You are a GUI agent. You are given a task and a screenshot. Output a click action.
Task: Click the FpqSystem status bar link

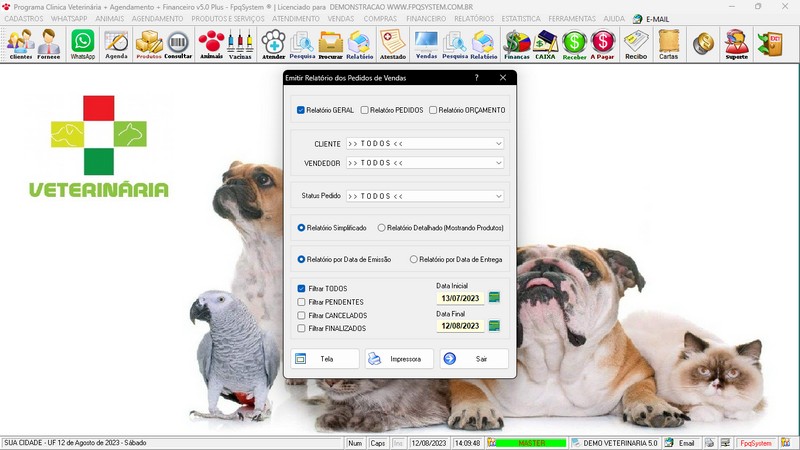[x=756, y=443]
